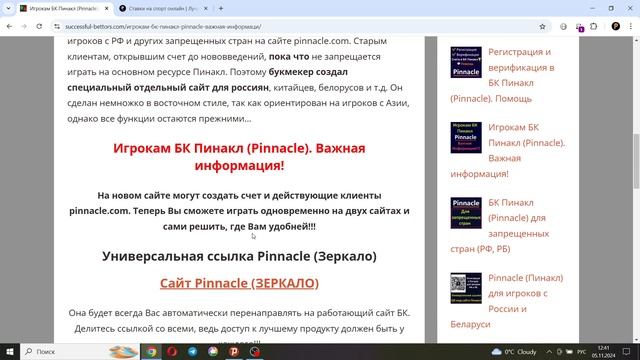The height and width of the screenshot is (360, 640).
Task: Open the extension with purple badge
Action: pos(579,27)
